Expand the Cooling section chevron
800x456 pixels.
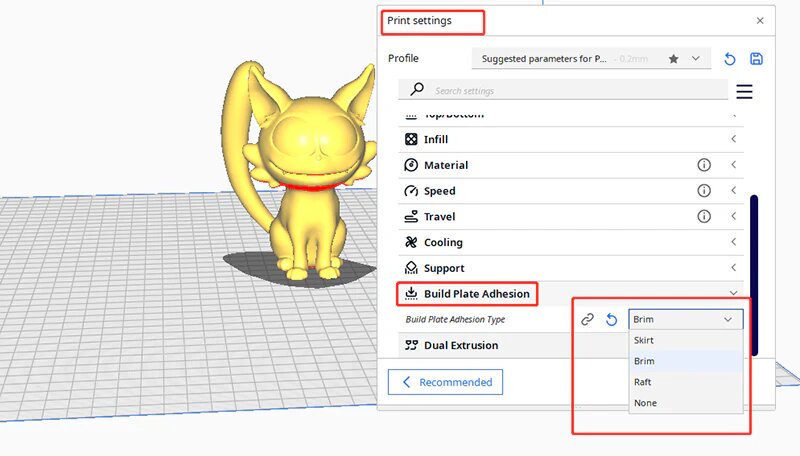click(733, 242)
